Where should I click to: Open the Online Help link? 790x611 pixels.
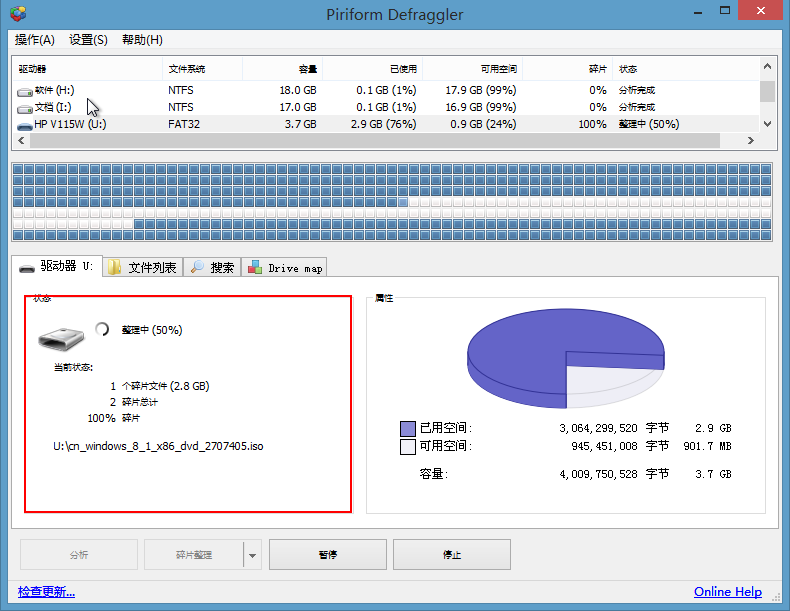728,591
